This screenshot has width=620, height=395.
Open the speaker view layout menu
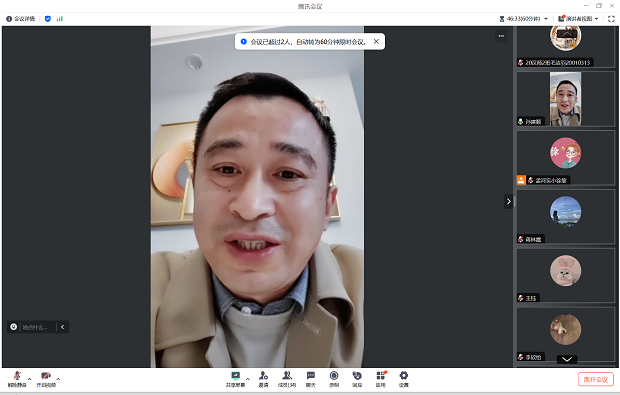578,19
